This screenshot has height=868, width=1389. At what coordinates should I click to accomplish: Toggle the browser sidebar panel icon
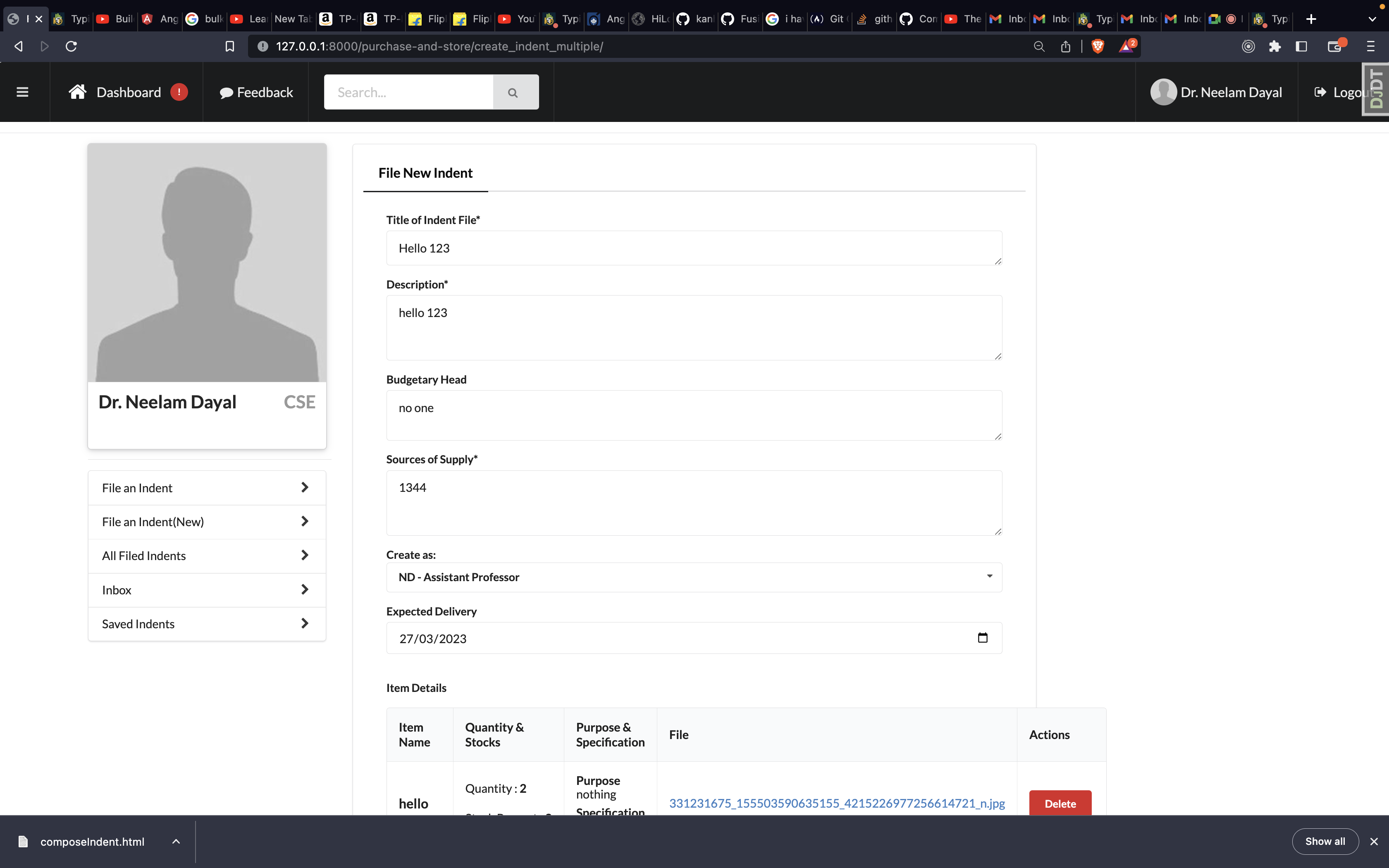[x=1301, y=46]
